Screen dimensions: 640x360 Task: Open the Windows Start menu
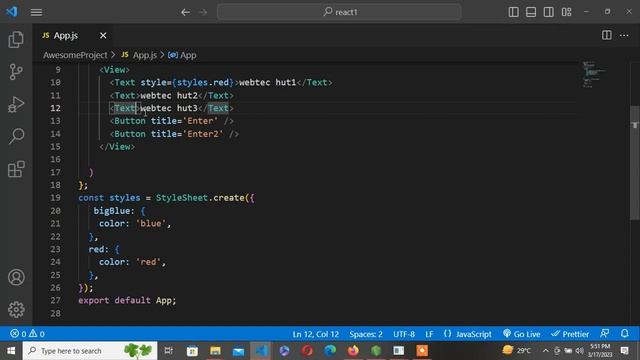click(x=11, y=351)
